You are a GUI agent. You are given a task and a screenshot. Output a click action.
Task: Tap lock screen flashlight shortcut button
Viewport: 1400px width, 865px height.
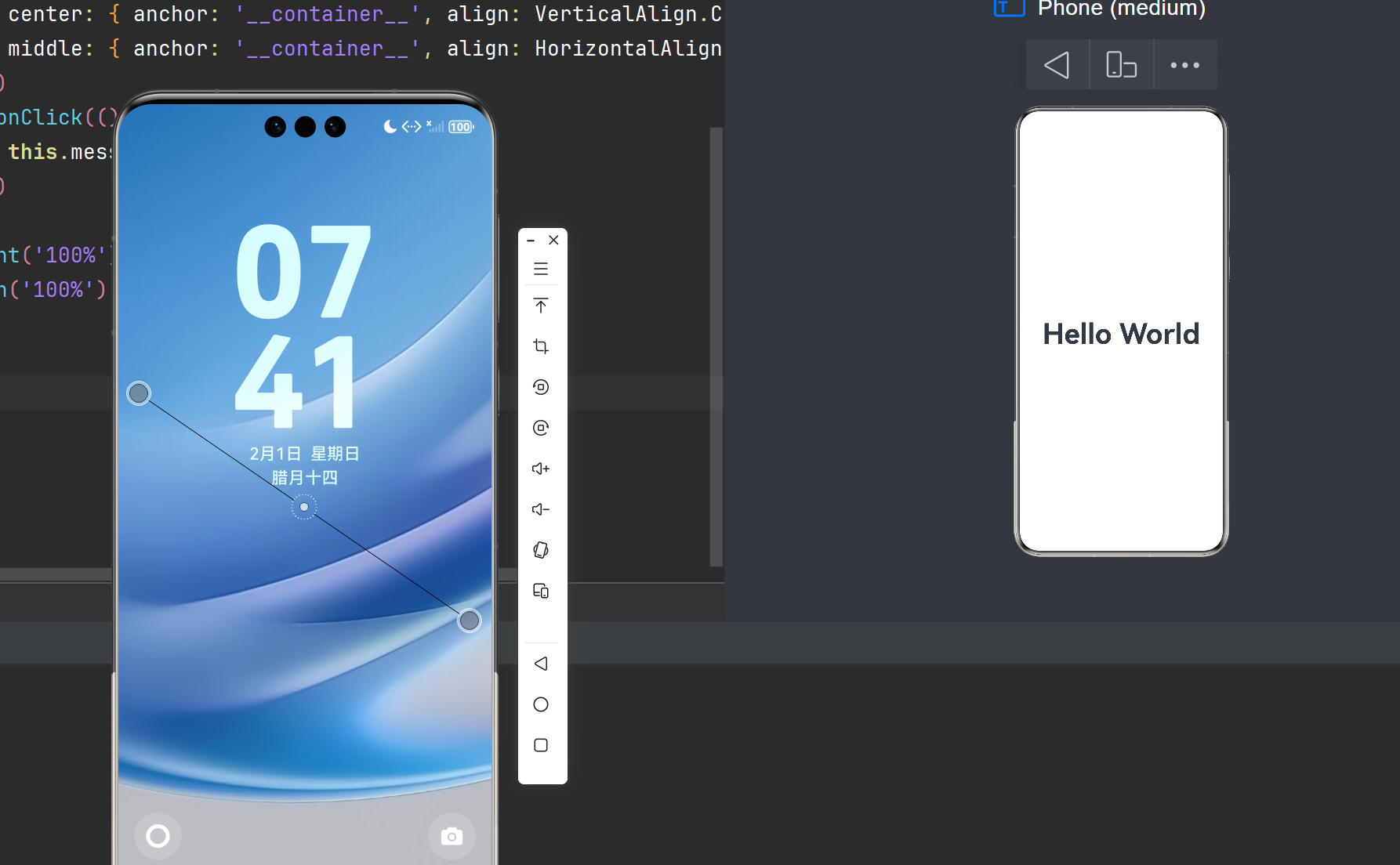pos(158,836)
